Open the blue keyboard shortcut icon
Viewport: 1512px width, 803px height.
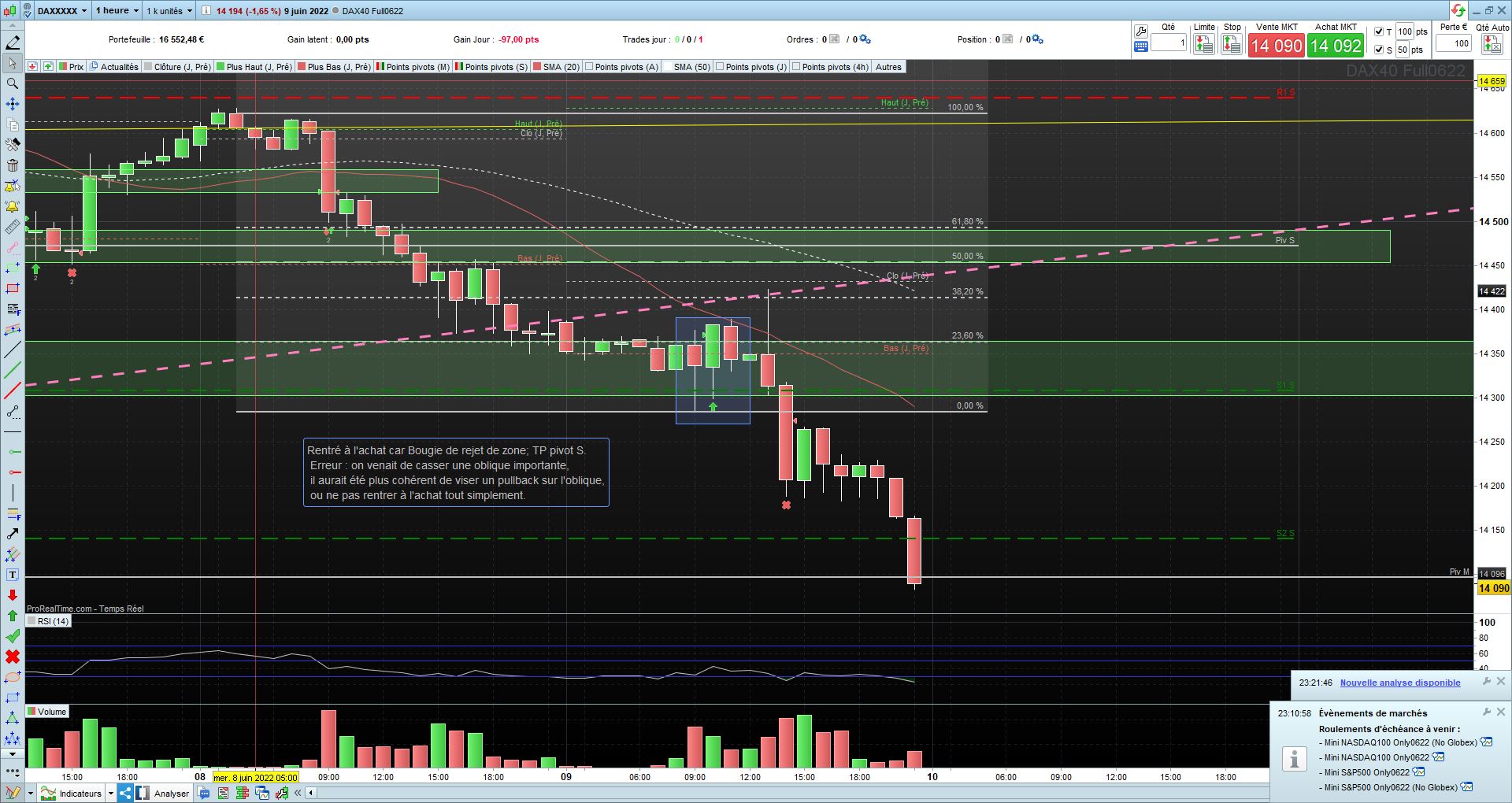click(x=1140, y=47)
